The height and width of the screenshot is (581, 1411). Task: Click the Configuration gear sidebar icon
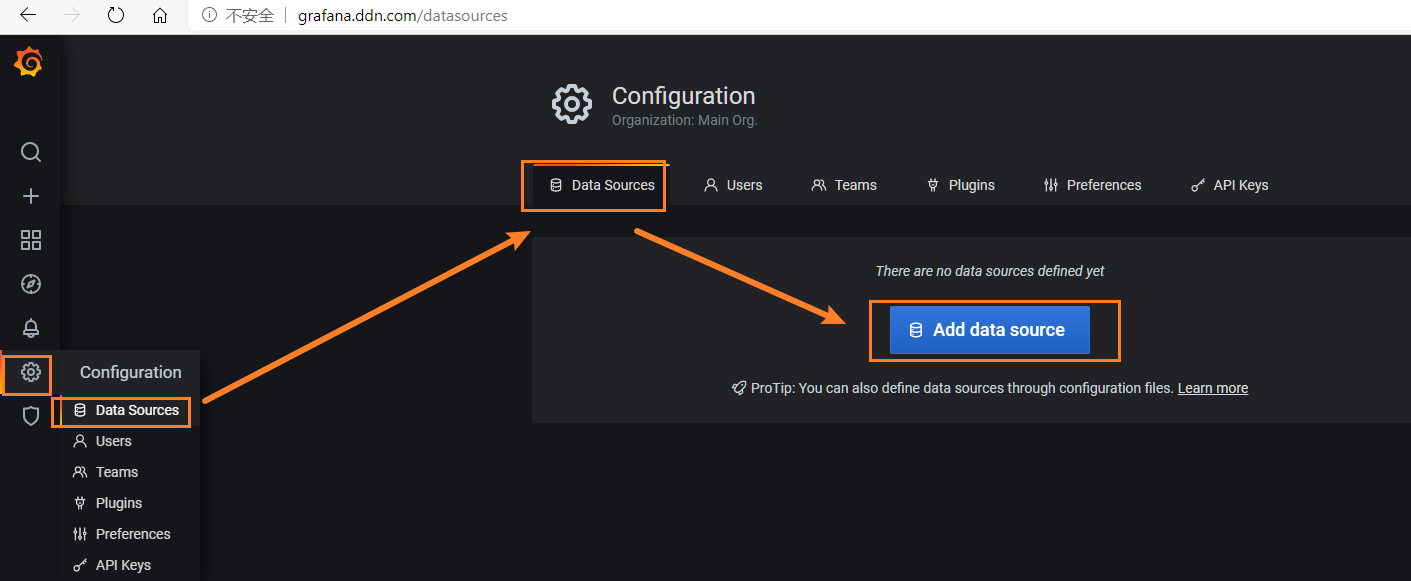[31, 372]
